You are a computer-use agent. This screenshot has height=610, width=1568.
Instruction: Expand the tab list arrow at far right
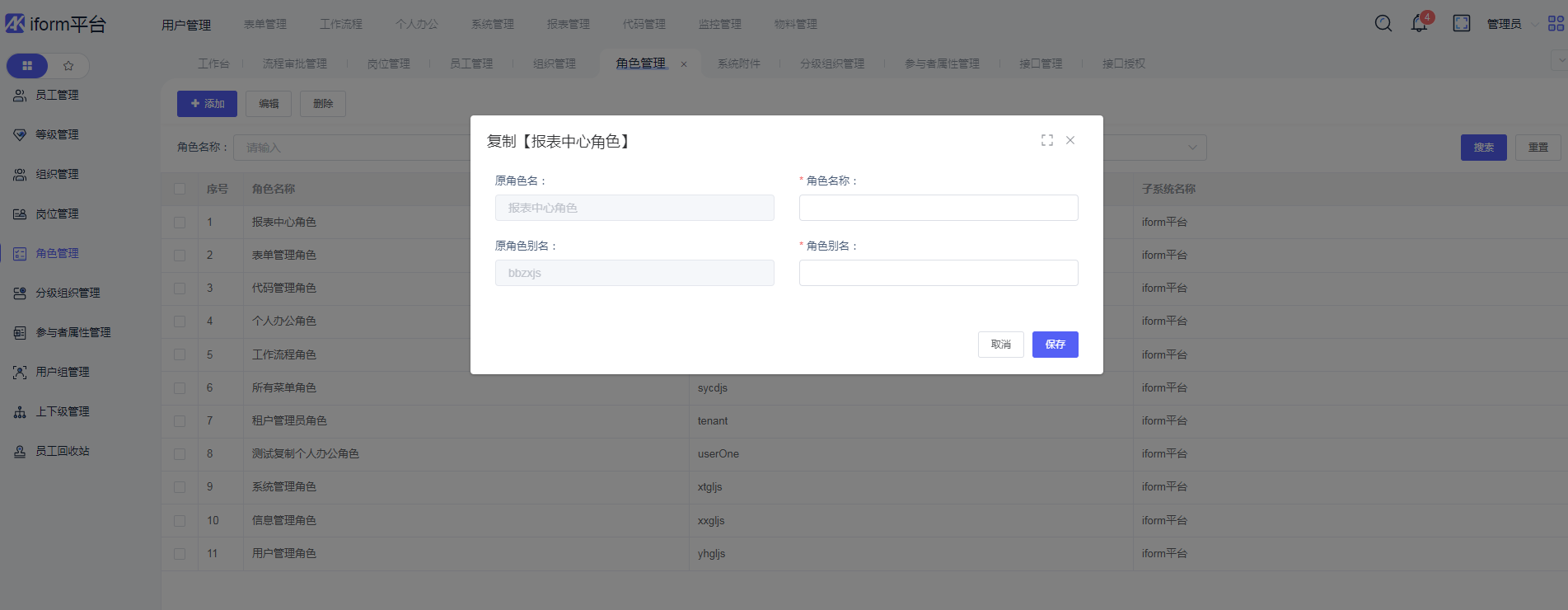point(1560,61)
